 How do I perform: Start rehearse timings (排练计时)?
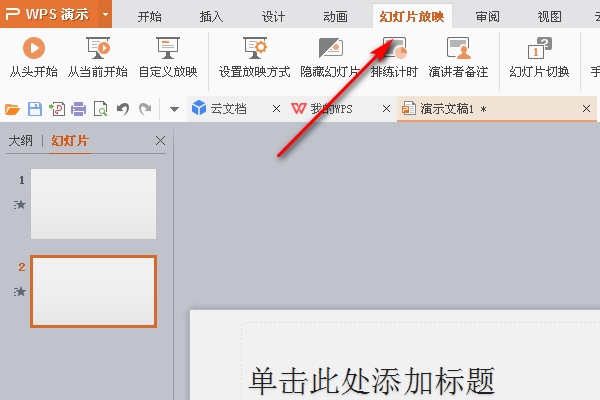(394, 58)
